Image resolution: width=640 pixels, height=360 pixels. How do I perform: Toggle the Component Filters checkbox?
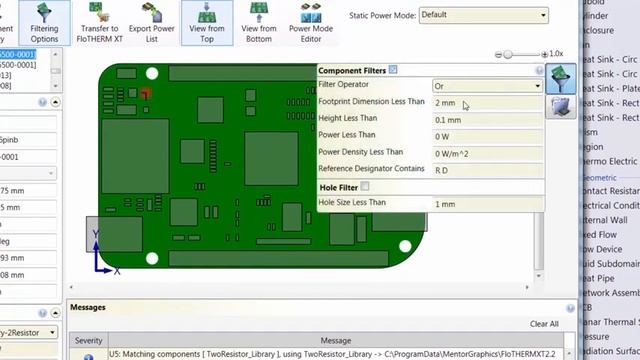pyautogui.click(x=393, y=69)
